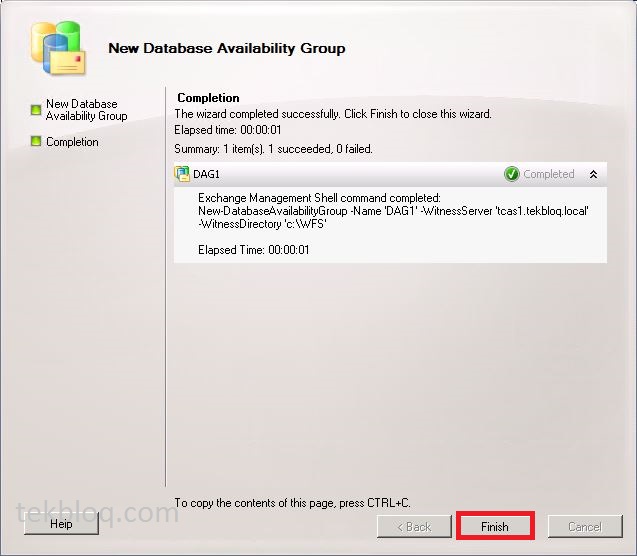Screen dimensions: 637x556
Task: Click green square beside New Database Availability Group
Action: pos(36,110)
